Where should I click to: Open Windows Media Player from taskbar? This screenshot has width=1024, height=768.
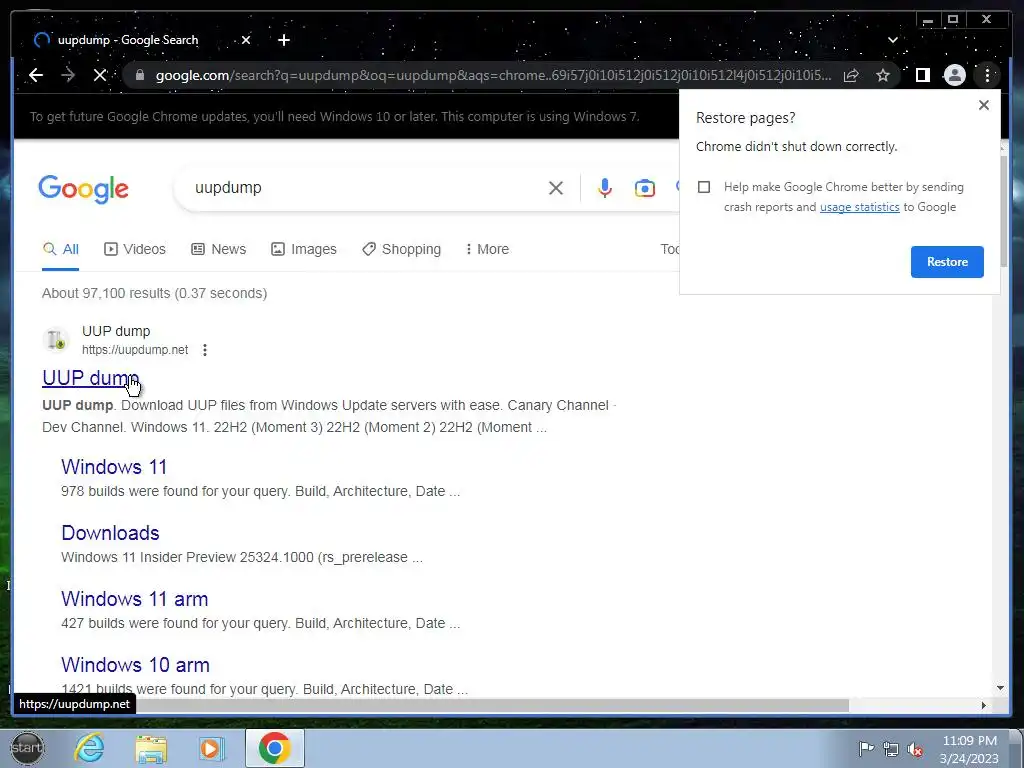point(211,749)
